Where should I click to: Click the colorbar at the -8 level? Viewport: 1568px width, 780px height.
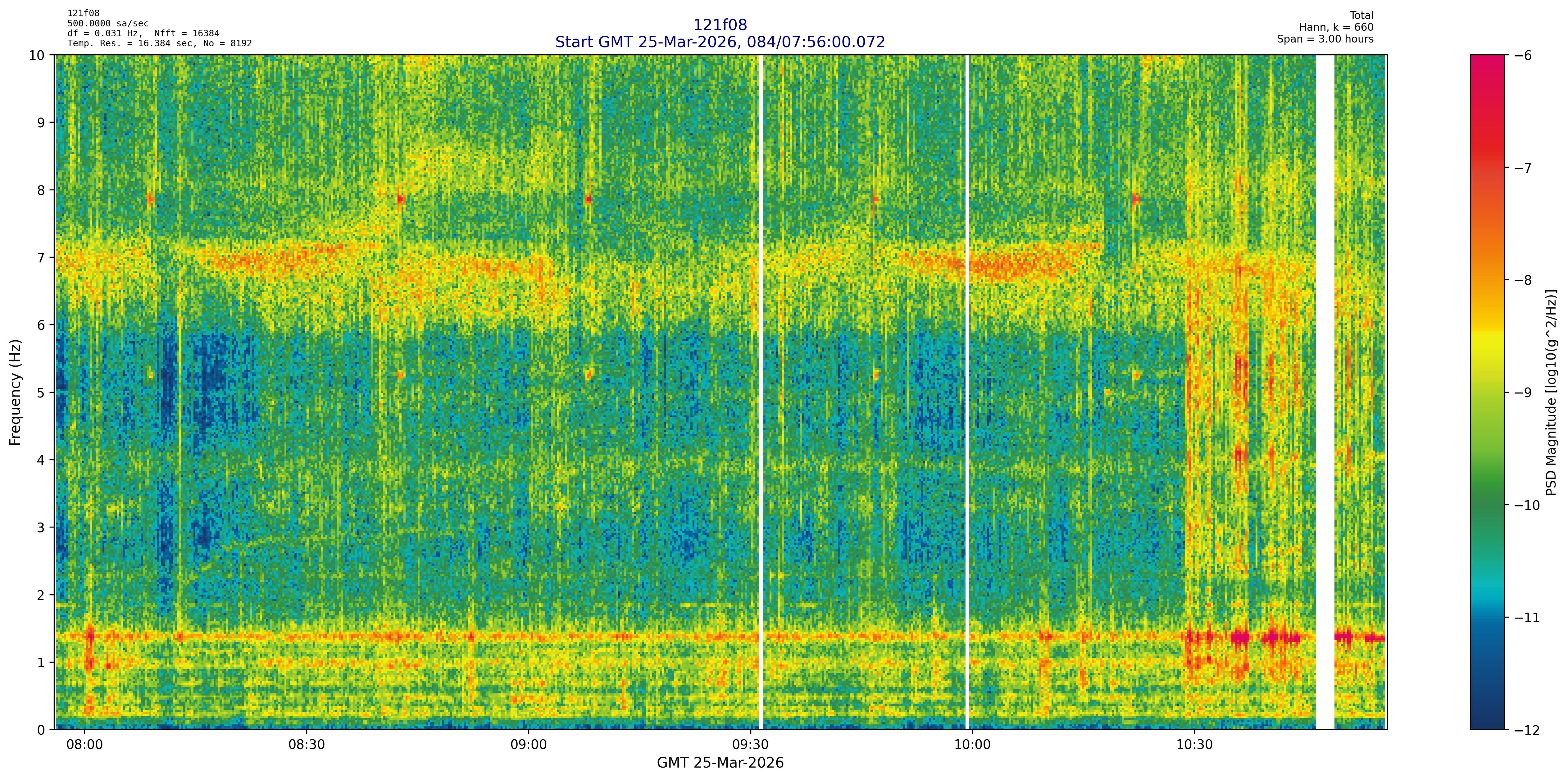(x=1487, y=280)
